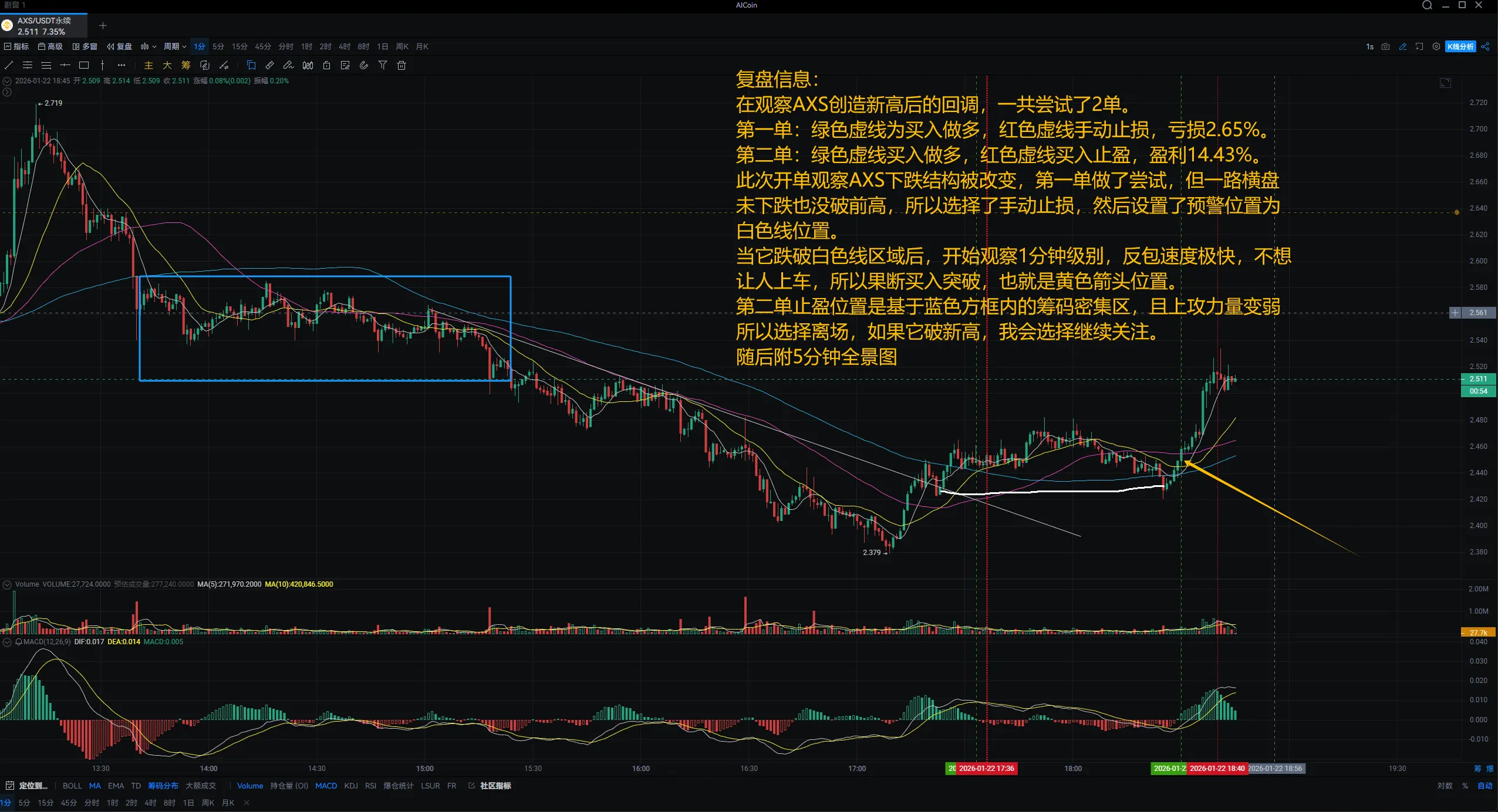
Task: Open chart settings hexagon gear icon
Action: point(1436,46)
